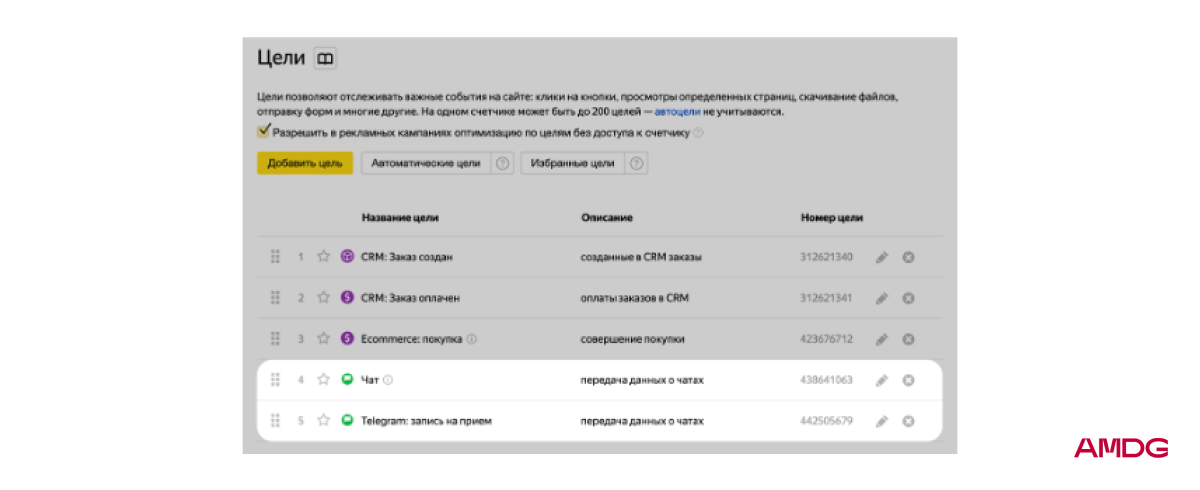This screenshot has height=490, width=1200.
Task: Star the Чат goal as favorite
Action: point(323,380)
